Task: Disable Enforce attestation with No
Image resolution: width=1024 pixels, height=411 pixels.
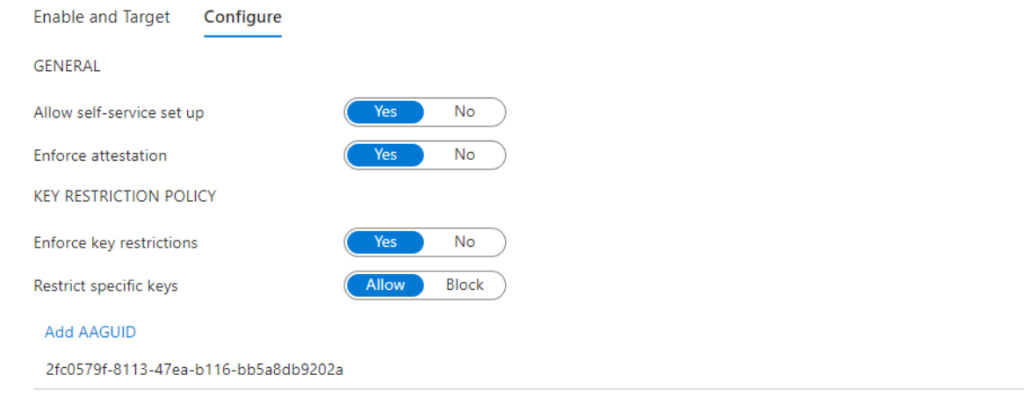Action: (464, 155)
